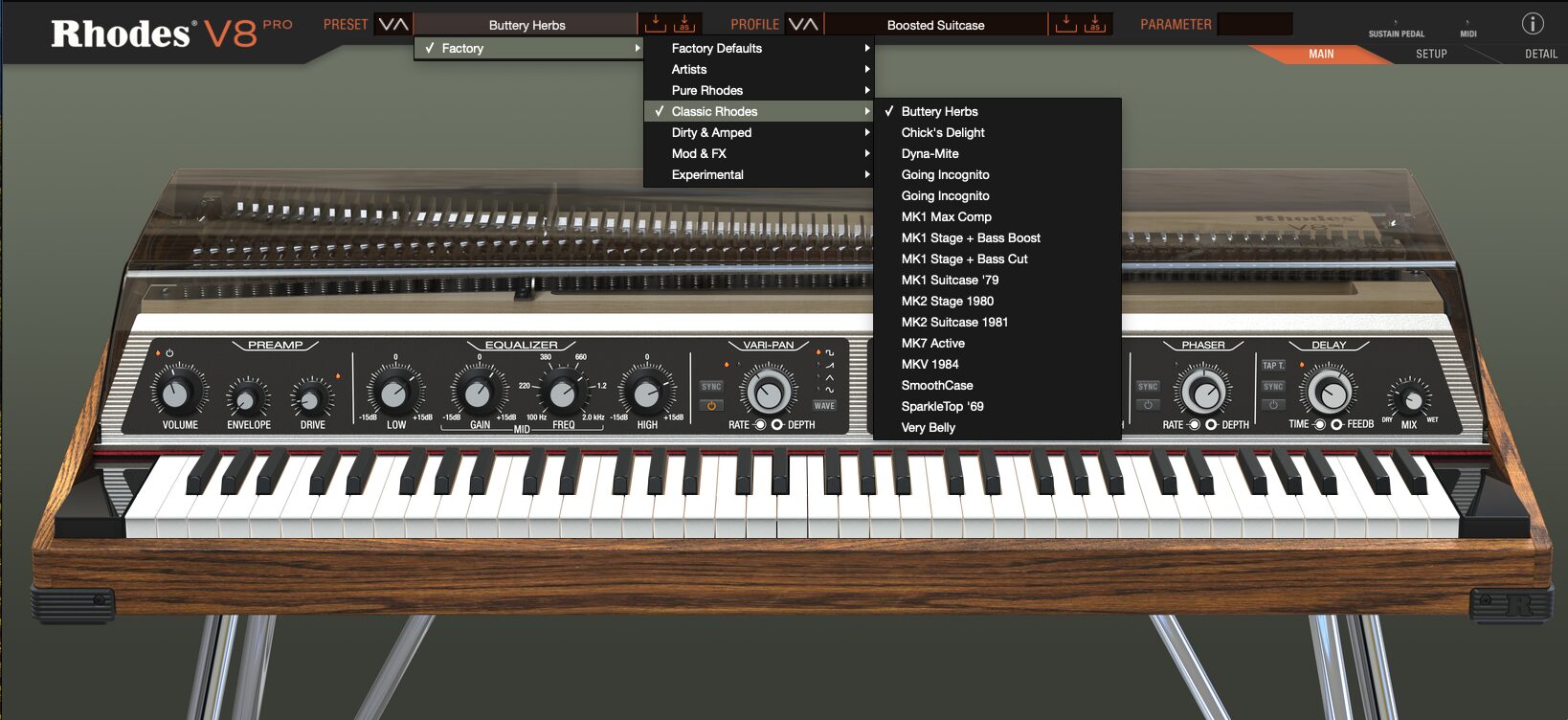
Task: Save the current preset
Action: [656, 24]
